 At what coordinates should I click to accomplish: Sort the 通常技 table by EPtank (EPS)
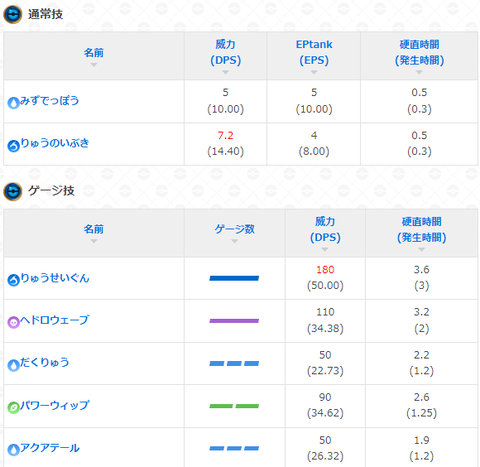(x=314, y=56)
